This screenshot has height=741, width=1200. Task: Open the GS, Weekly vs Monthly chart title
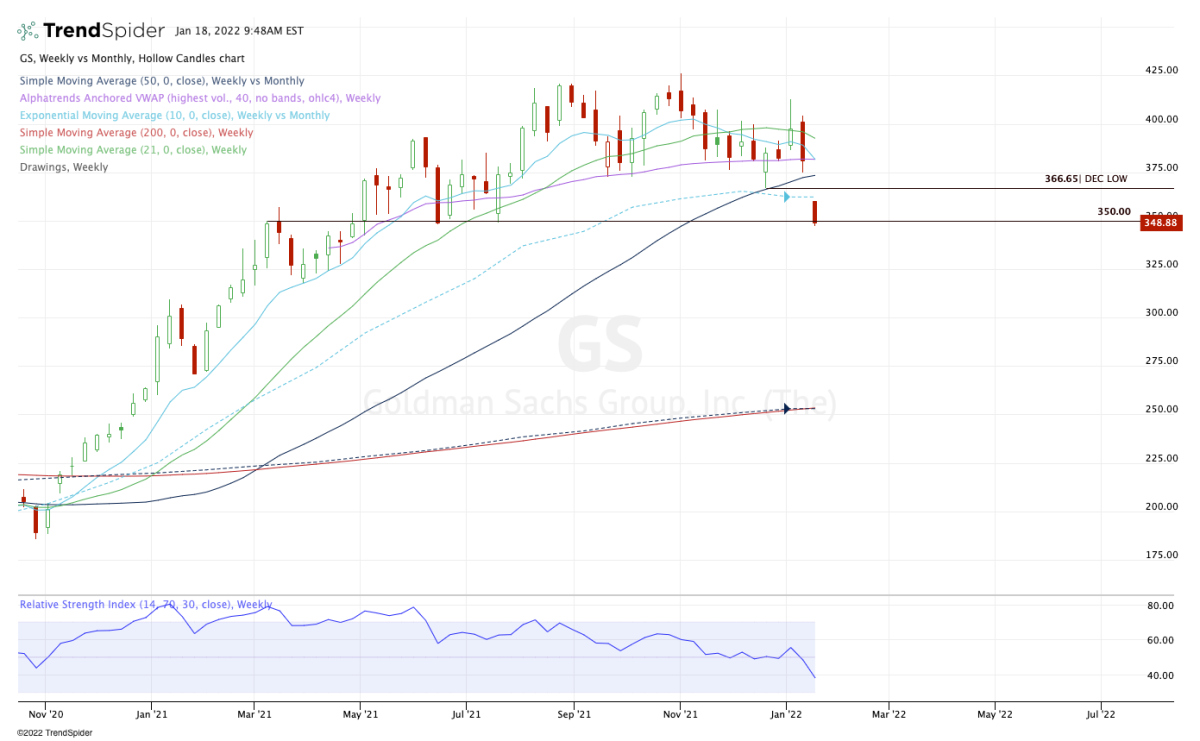click(131, 58)
